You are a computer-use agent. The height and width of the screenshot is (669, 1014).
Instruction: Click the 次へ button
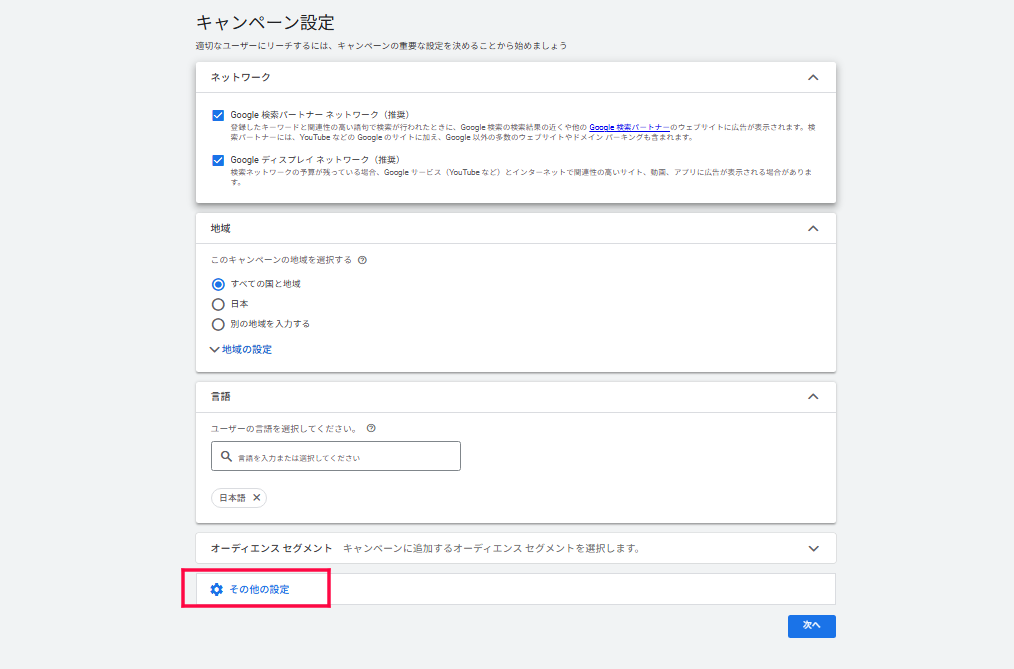coord(811,626)
